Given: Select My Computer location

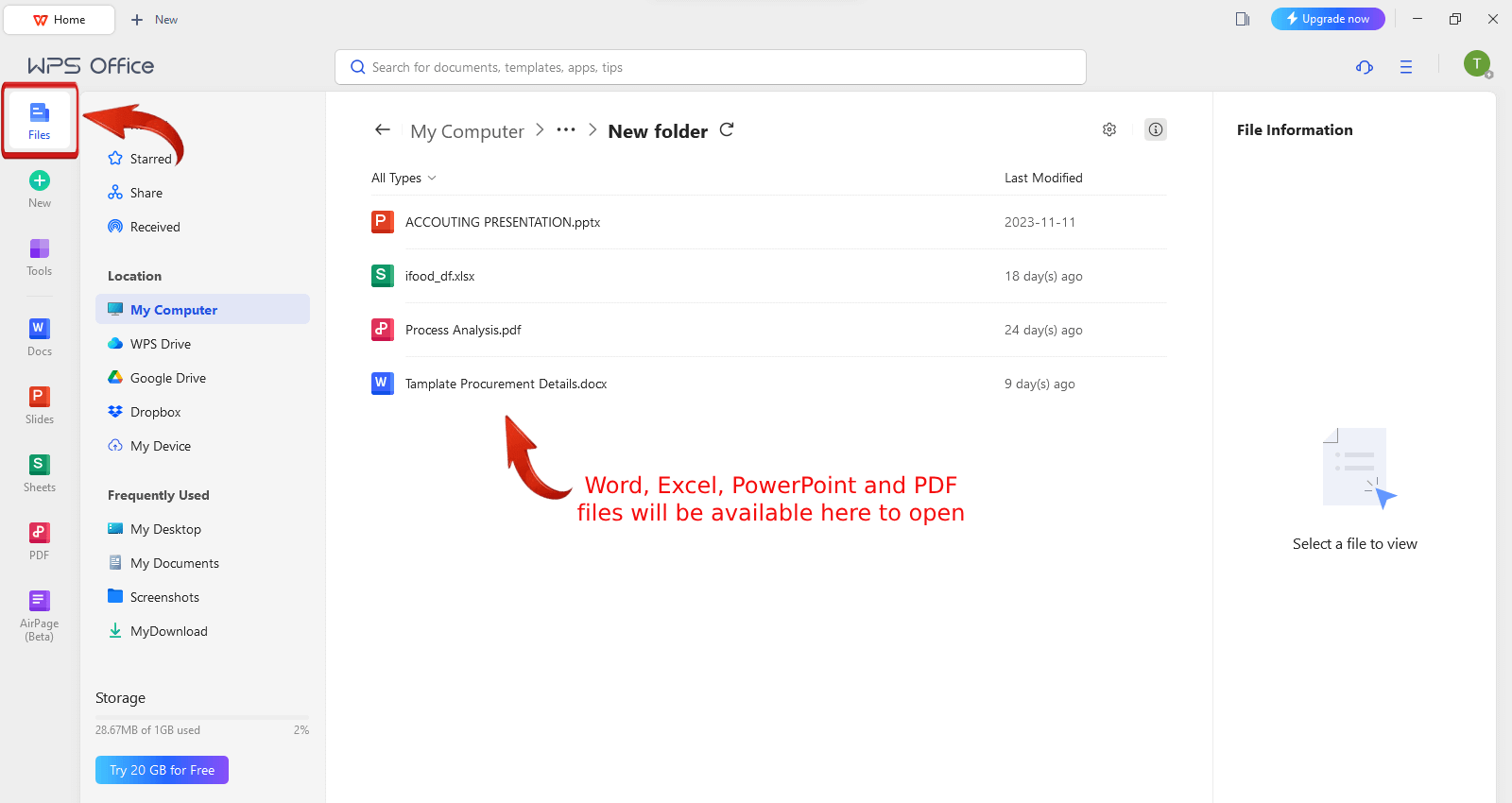Looking at the screenshot, I should tap(202, 309).
